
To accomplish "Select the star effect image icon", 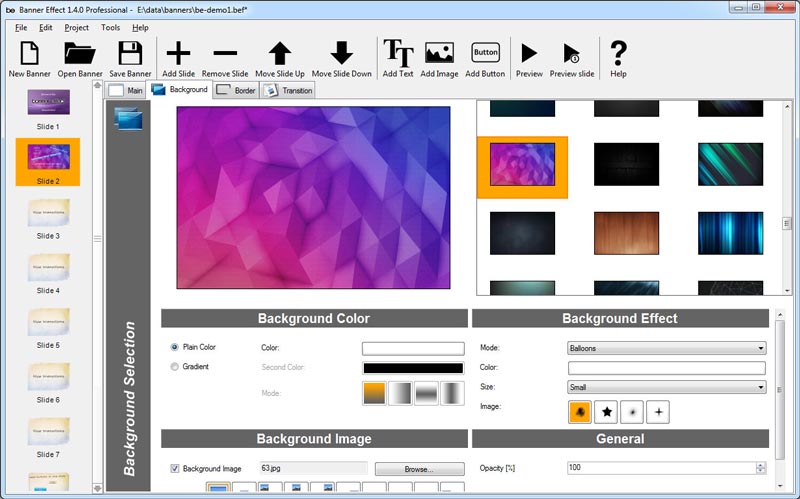I will 606,411.
